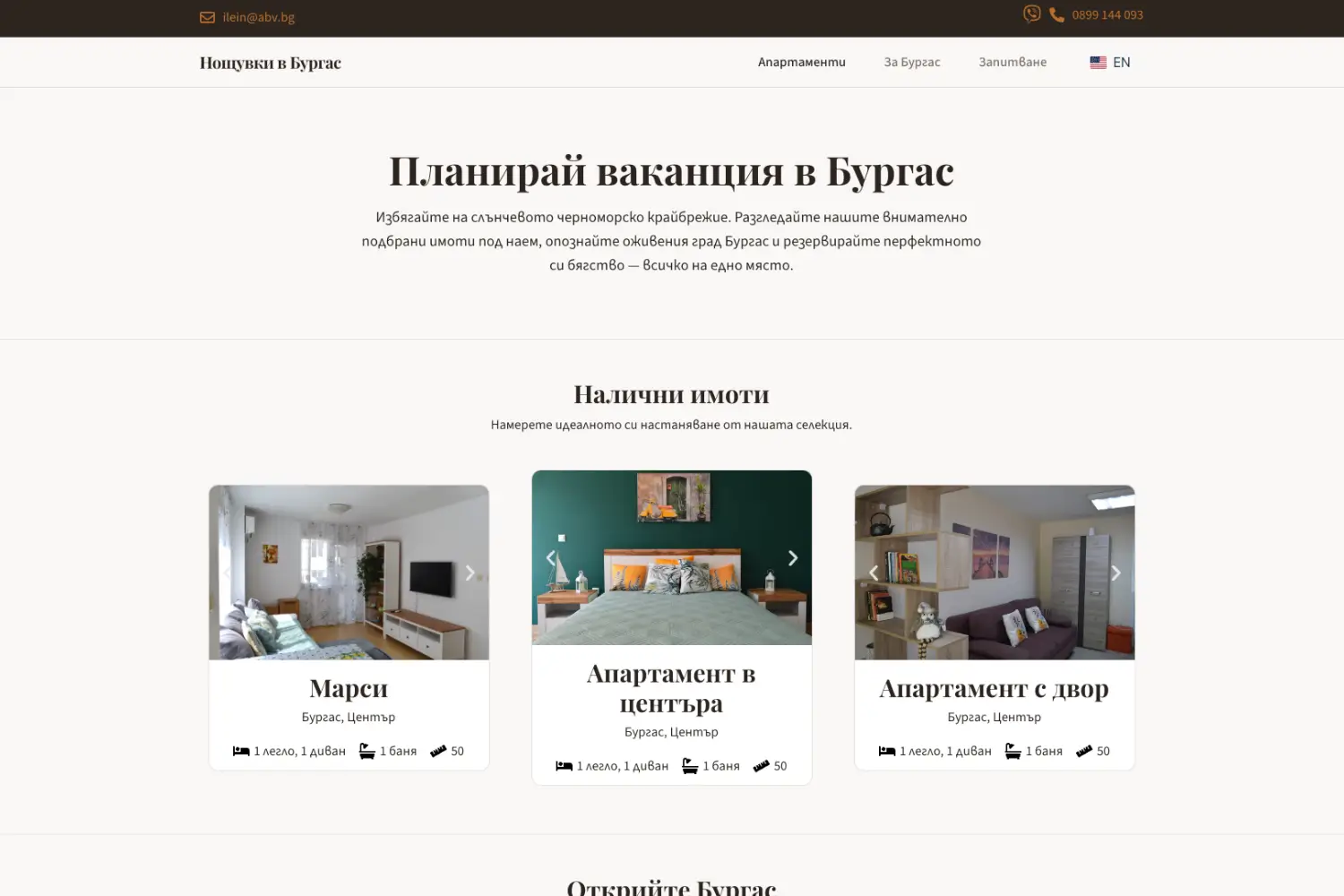Click '1 баня' on Апартамент с двор card
This screenshot has height=896, width=1344.
1044,751
